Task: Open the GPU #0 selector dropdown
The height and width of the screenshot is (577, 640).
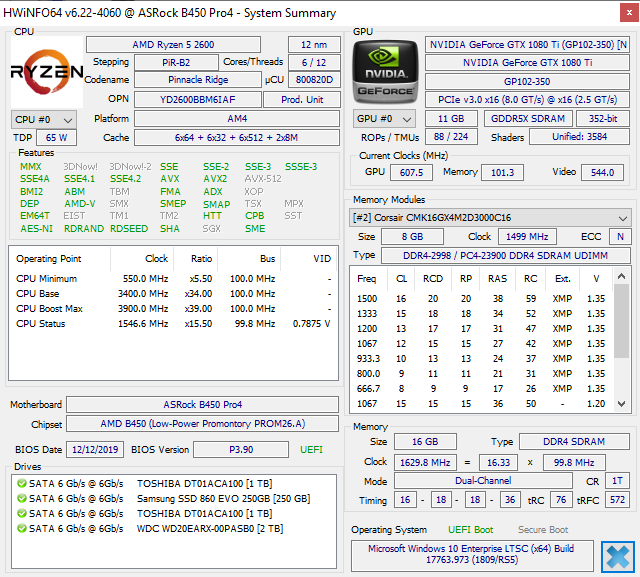Action: (384, 119)
